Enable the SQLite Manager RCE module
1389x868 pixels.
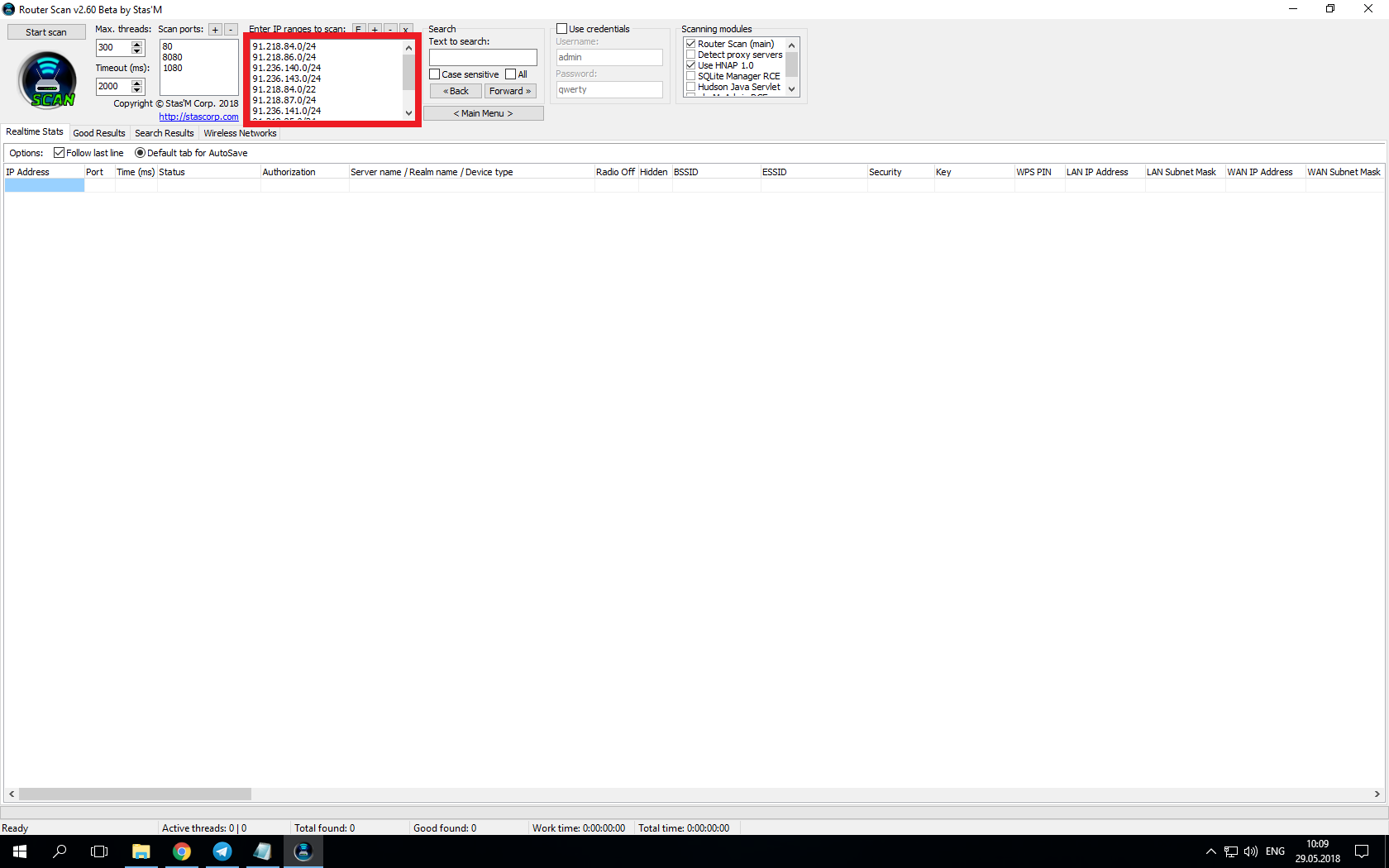point(691,76)
